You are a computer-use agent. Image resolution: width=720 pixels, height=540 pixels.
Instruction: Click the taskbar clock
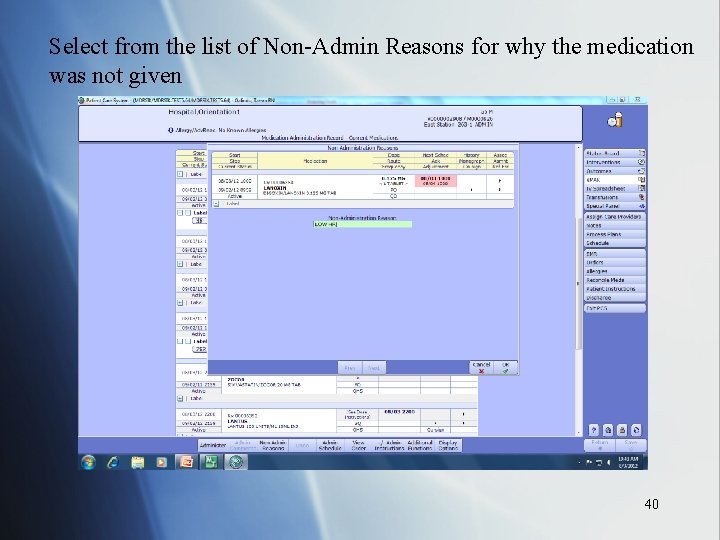pyautogui.click(x=628, y=462)
